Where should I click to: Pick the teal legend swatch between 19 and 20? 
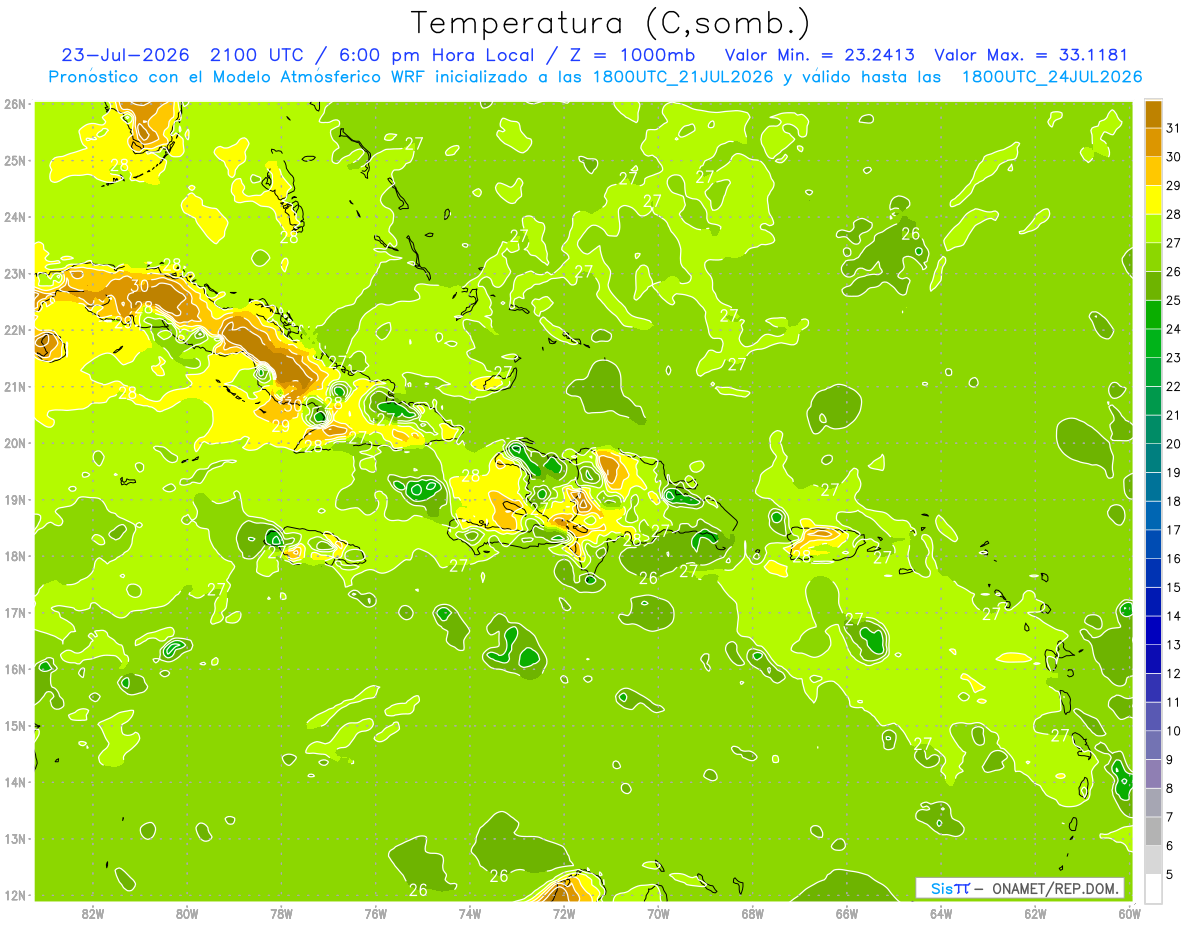[1153, 458]
